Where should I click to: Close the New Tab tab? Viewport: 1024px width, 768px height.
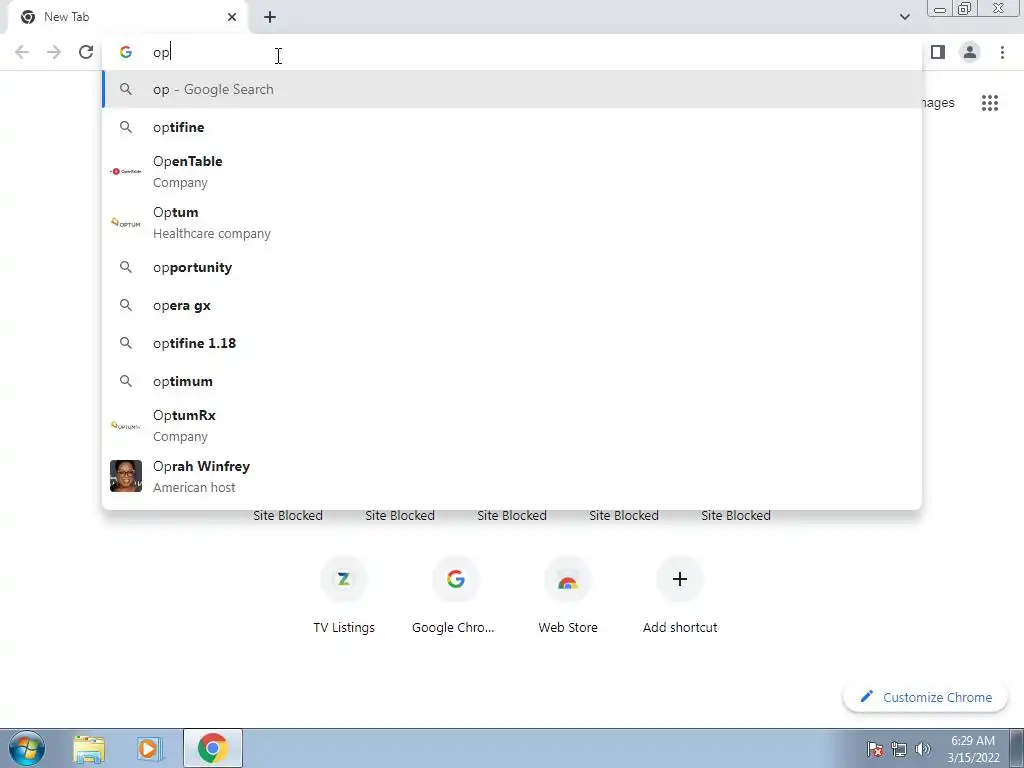coord(232,17)
